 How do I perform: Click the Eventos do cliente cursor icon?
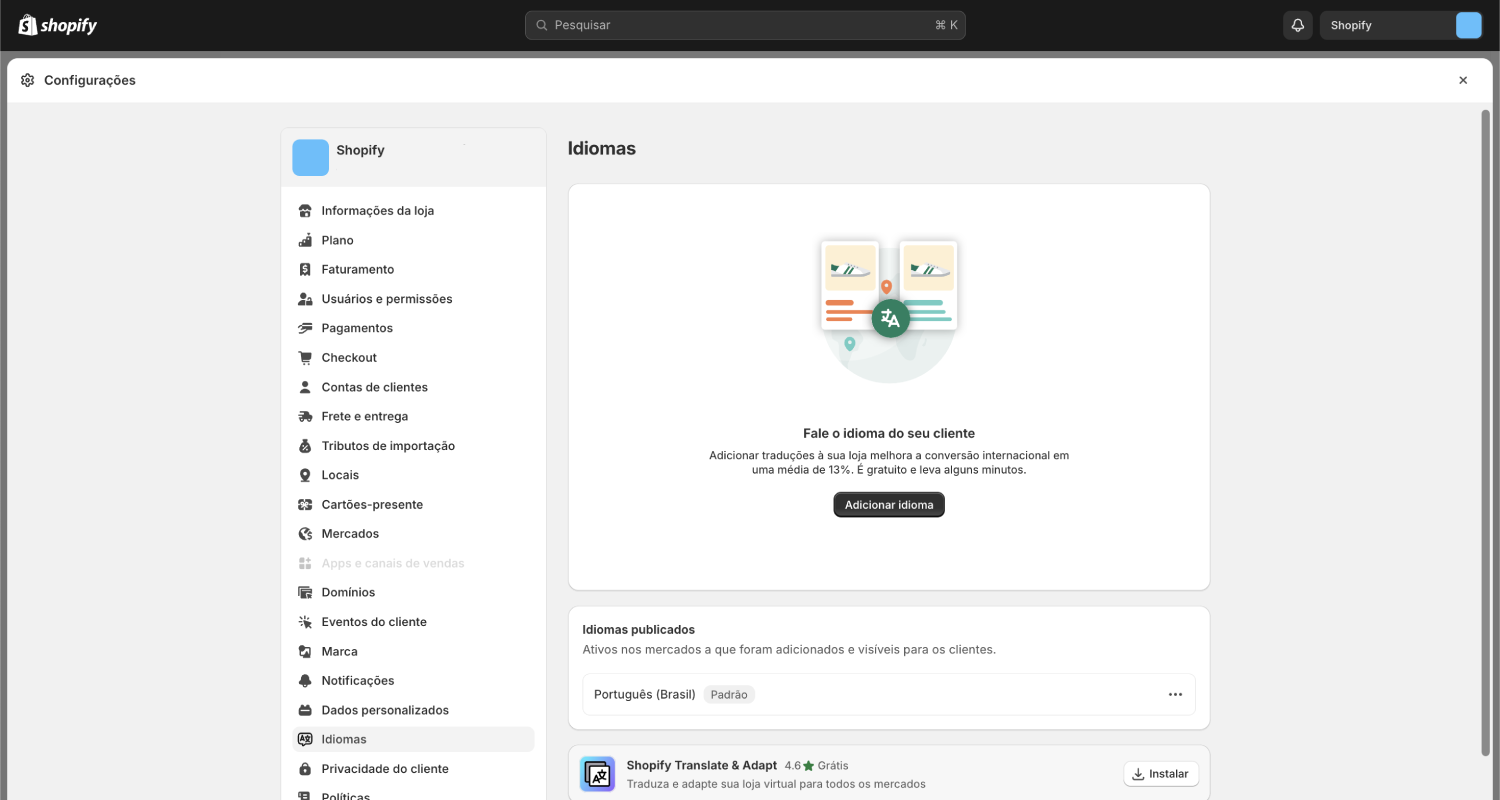(x=305, y=622)
